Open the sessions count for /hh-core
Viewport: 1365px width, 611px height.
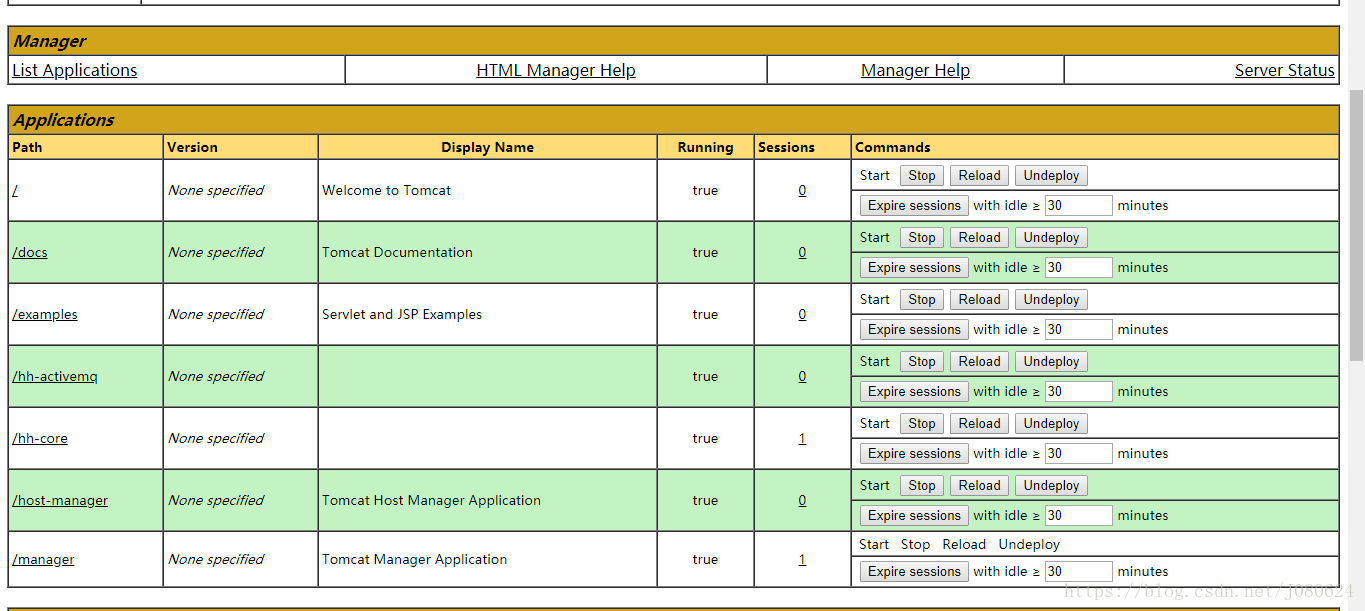[802, 438]
